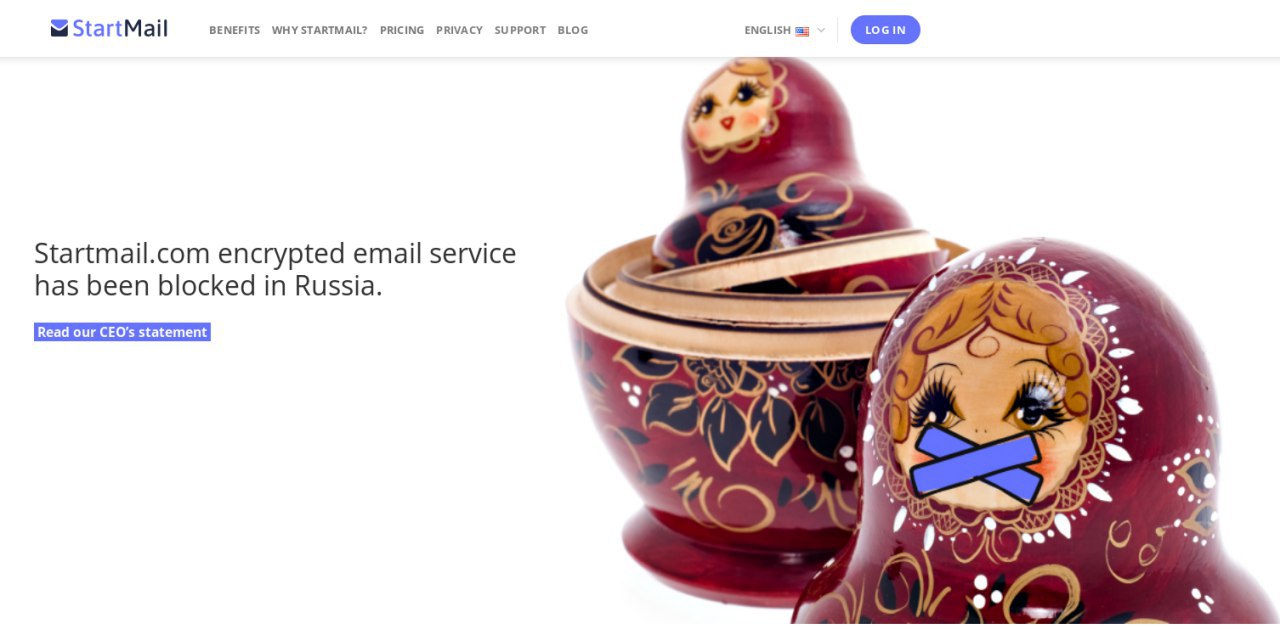The image size is (1280, 629).
Task: Click the "has been blocked in Russia." line
Action: (x=208, y=285)
